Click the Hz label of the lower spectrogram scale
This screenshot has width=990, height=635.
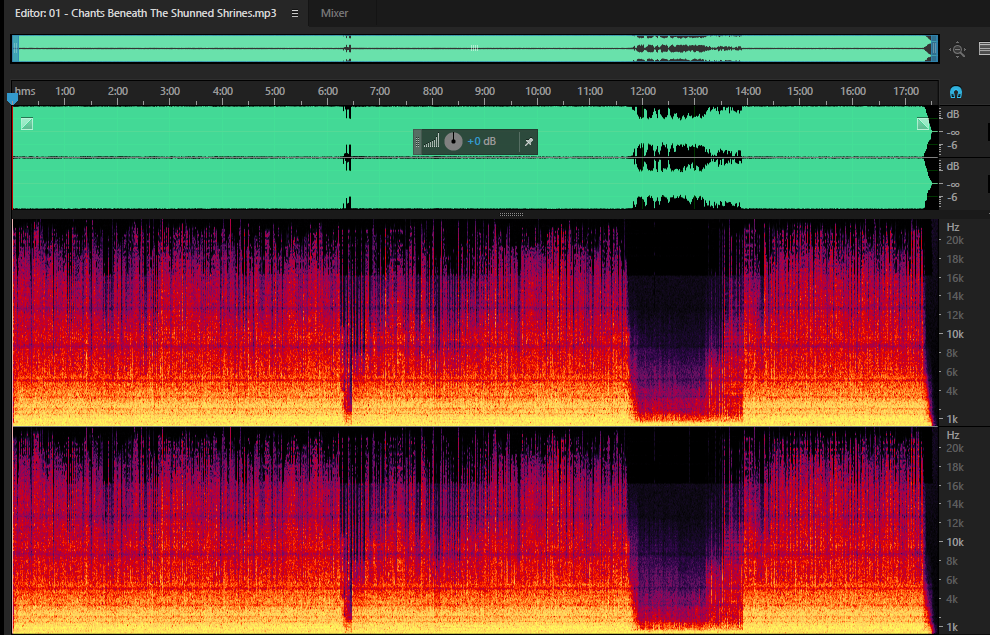(x=953, y=436)
